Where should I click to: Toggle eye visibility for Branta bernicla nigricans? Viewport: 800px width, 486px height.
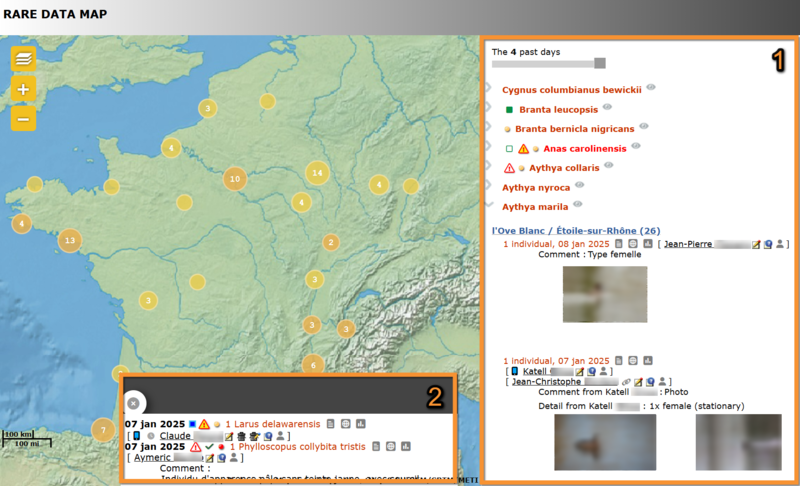(x=644, y=126)
